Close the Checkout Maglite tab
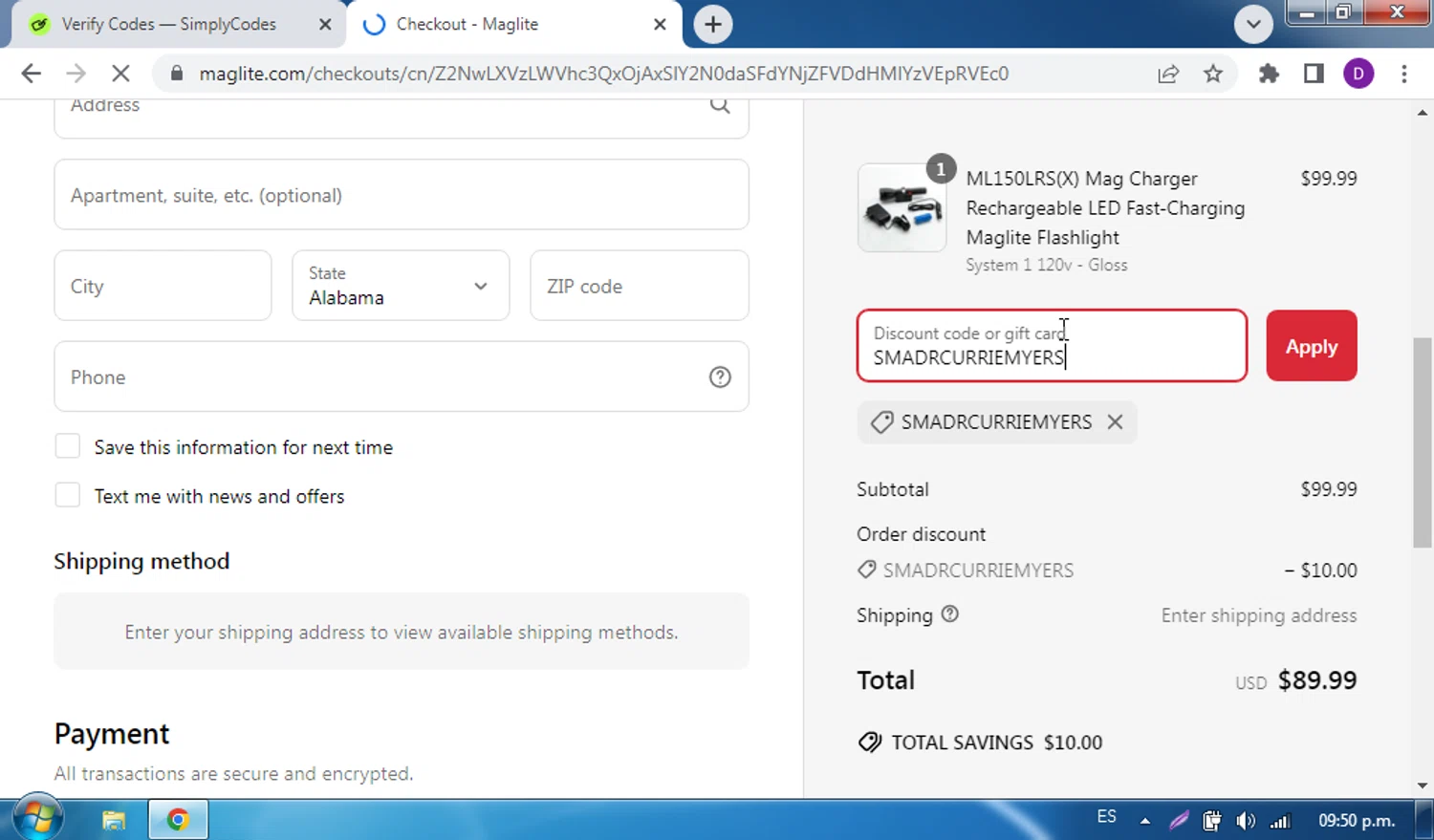Screen dimensions: 1434x840 (660, 25)
